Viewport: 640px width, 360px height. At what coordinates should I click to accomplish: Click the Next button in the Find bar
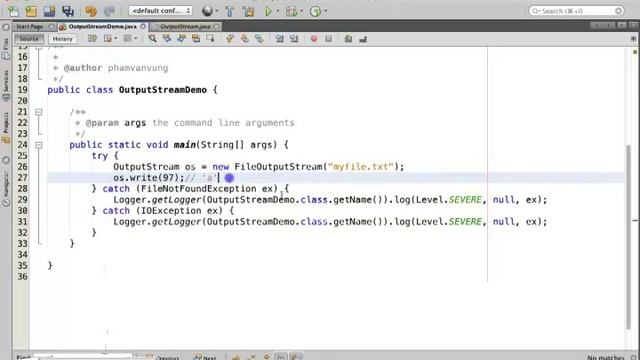[x=205, y=358]
